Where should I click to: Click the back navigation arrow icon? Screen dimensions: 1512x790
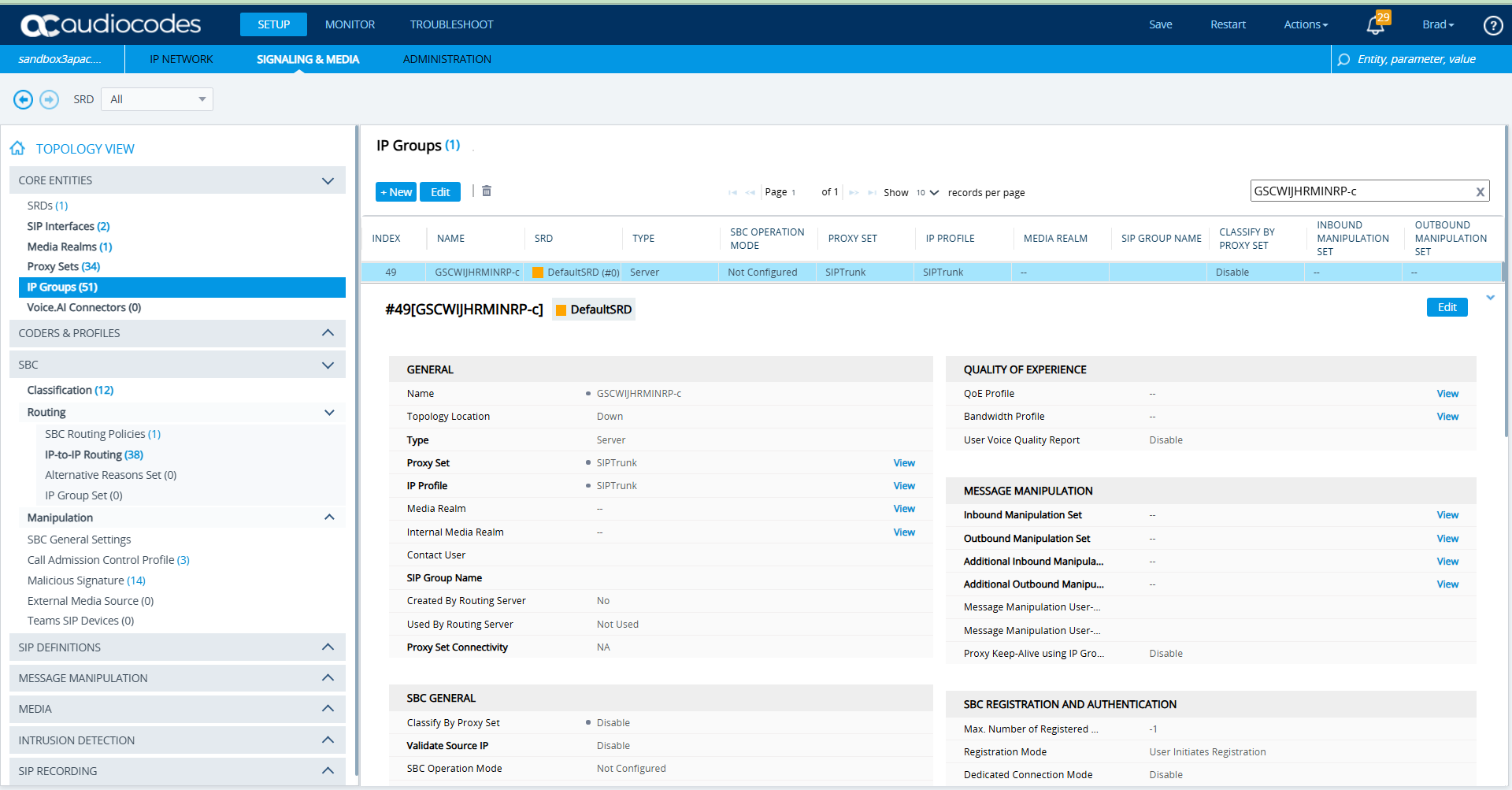point(23,99)
